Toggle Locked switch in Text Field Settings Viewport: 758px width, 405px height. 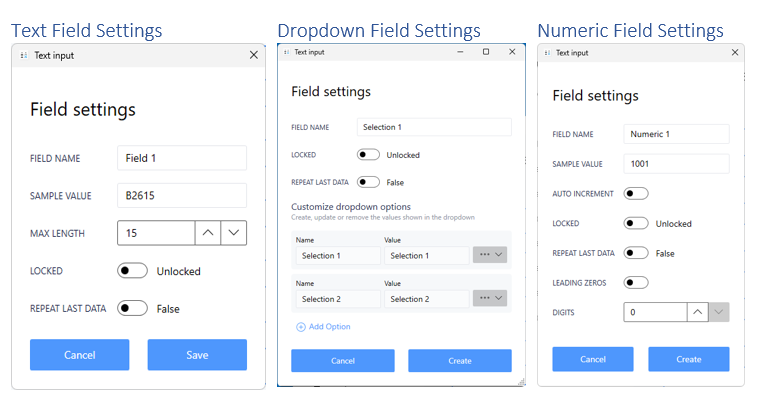(x=132, y=271)
